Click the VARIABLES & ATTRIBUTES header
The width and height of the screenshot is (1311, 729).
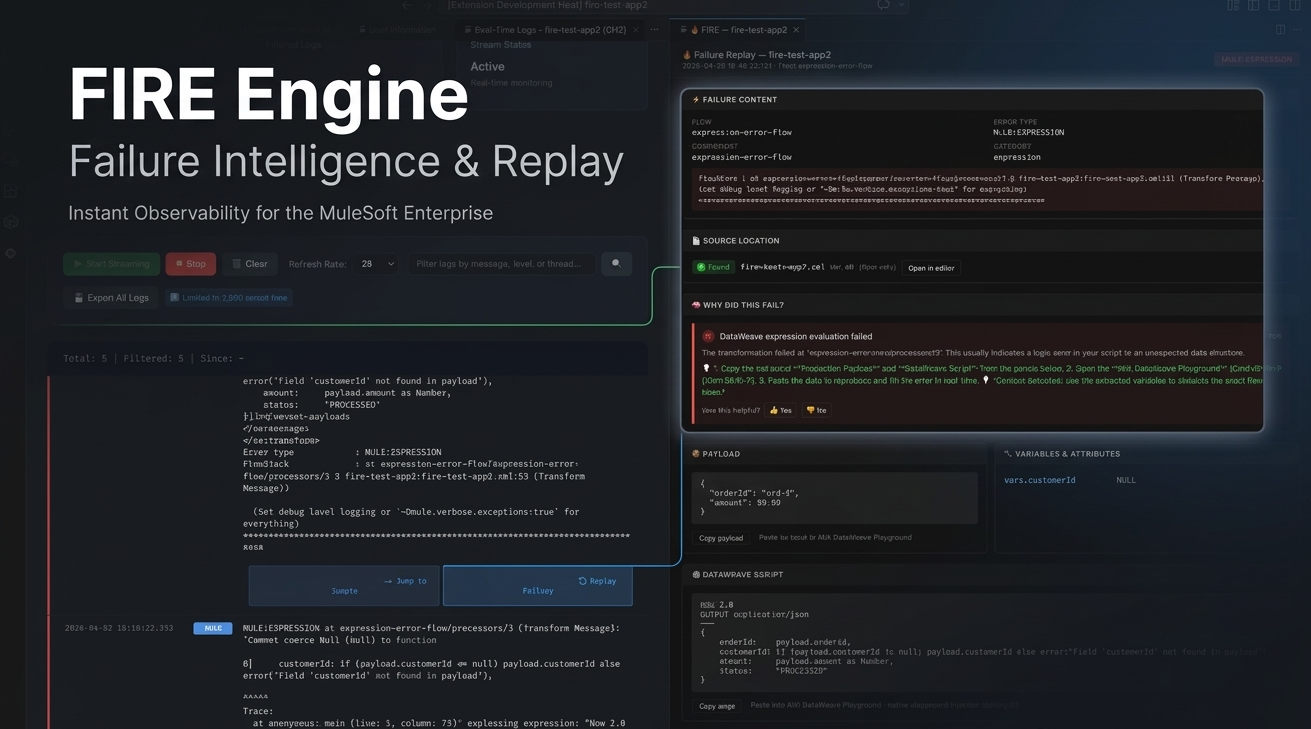click(x=1062, y=454)
